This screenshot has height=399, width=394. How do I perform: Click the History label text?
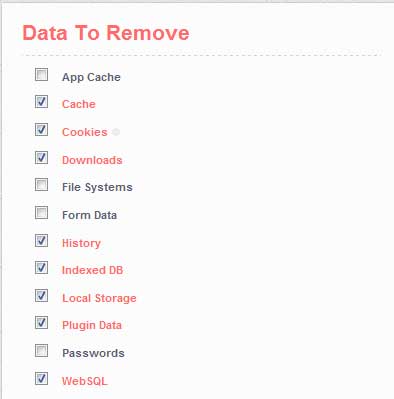pos(81,243)
